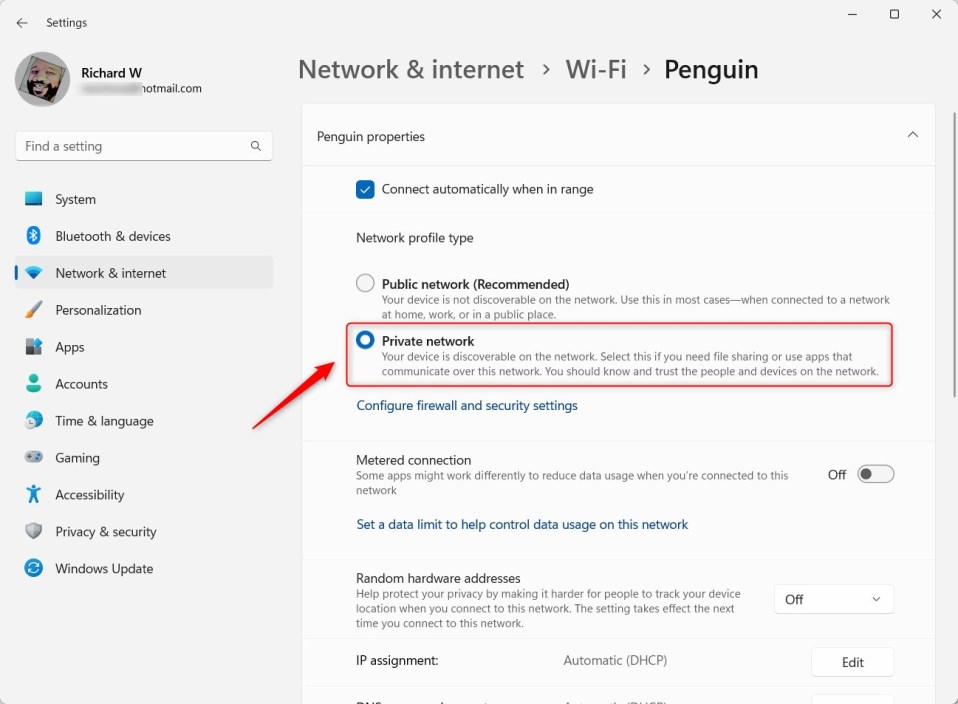
Task: Open Windows Update in the sidebar
Action: (x=104, y=569)
